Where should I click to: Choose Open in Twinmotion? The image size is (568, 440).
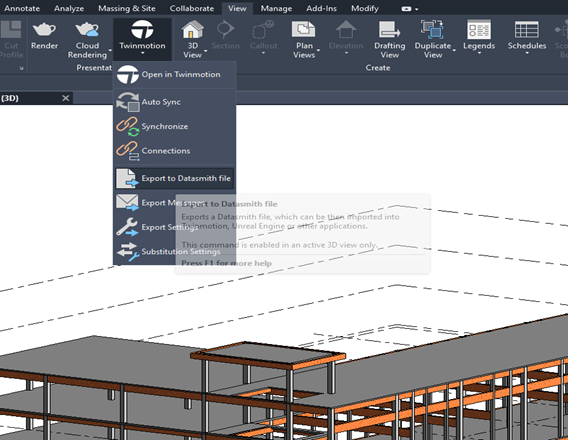tap(175, 74)
